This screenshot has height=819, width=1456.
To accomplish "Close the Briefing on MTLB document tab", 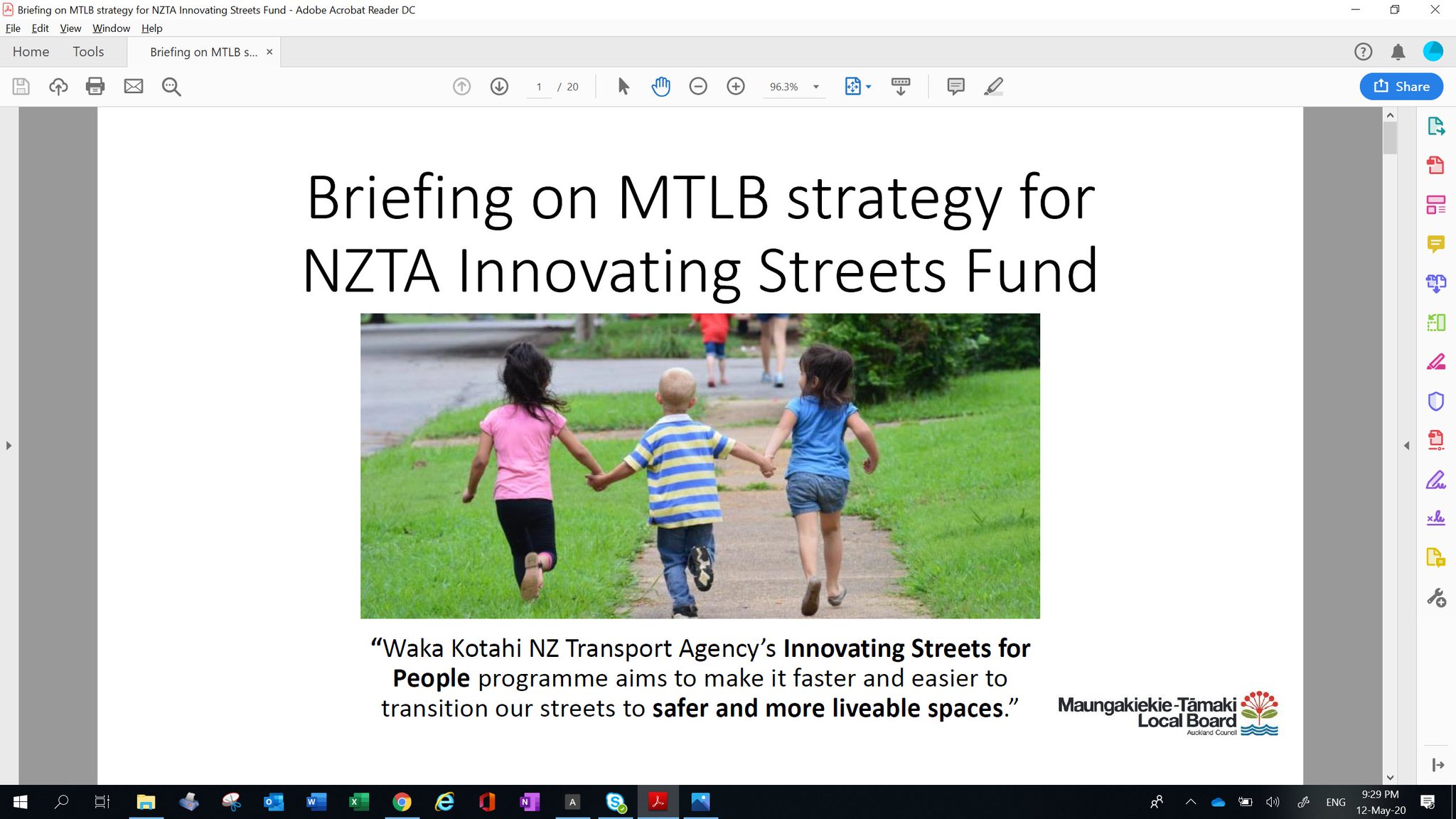I will [269, 52].
